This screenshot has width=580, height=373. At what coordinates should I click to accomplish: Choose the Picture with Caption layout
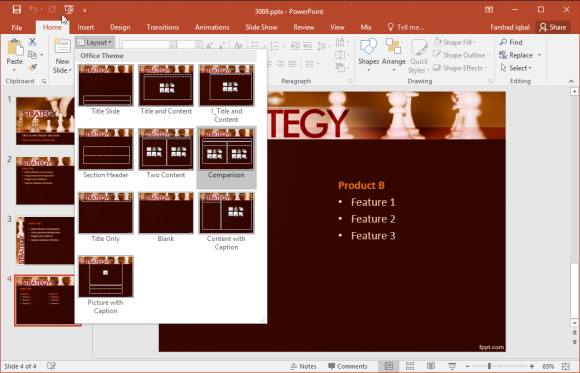coord(106,285)
